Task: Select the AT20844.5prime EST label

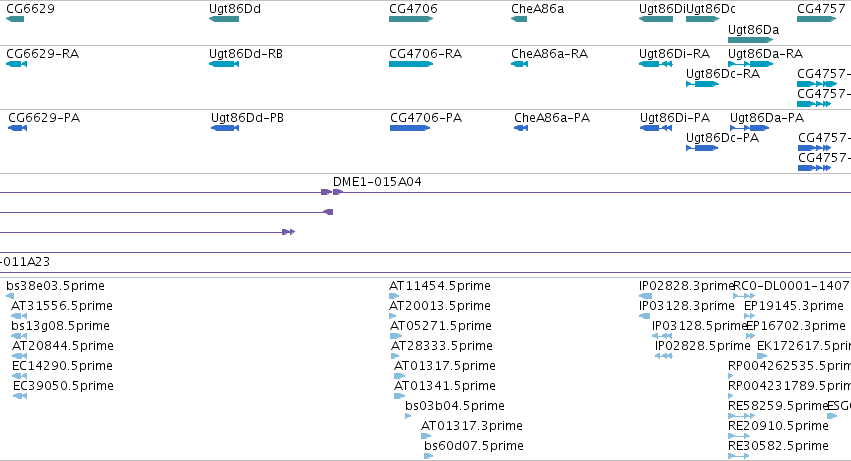Action: (x=62, y=346)
